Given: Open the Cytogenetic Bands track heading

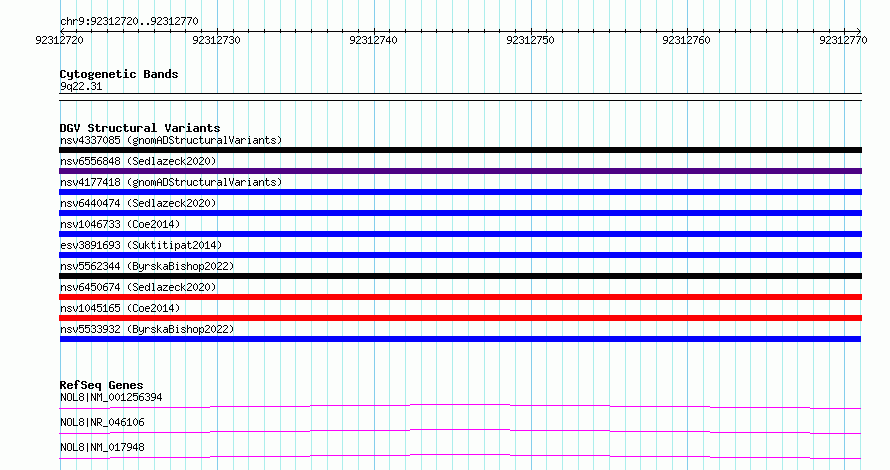Looking at the screenshot, I should [119, 74].
